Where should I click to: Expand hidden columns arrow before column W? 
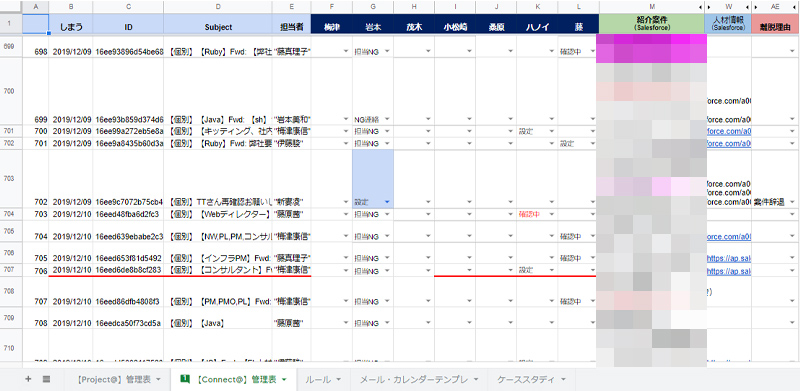point(708,7)
